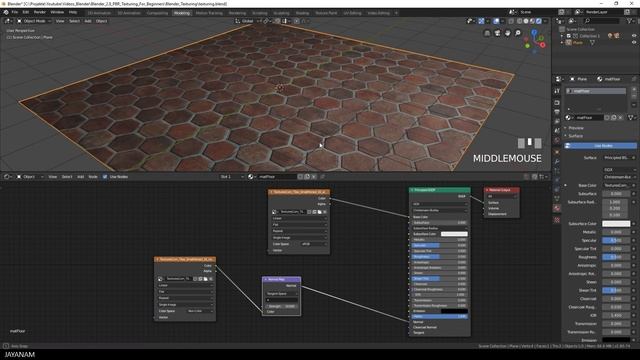
Task: Open the Scene properties tab
Action: 557,131
